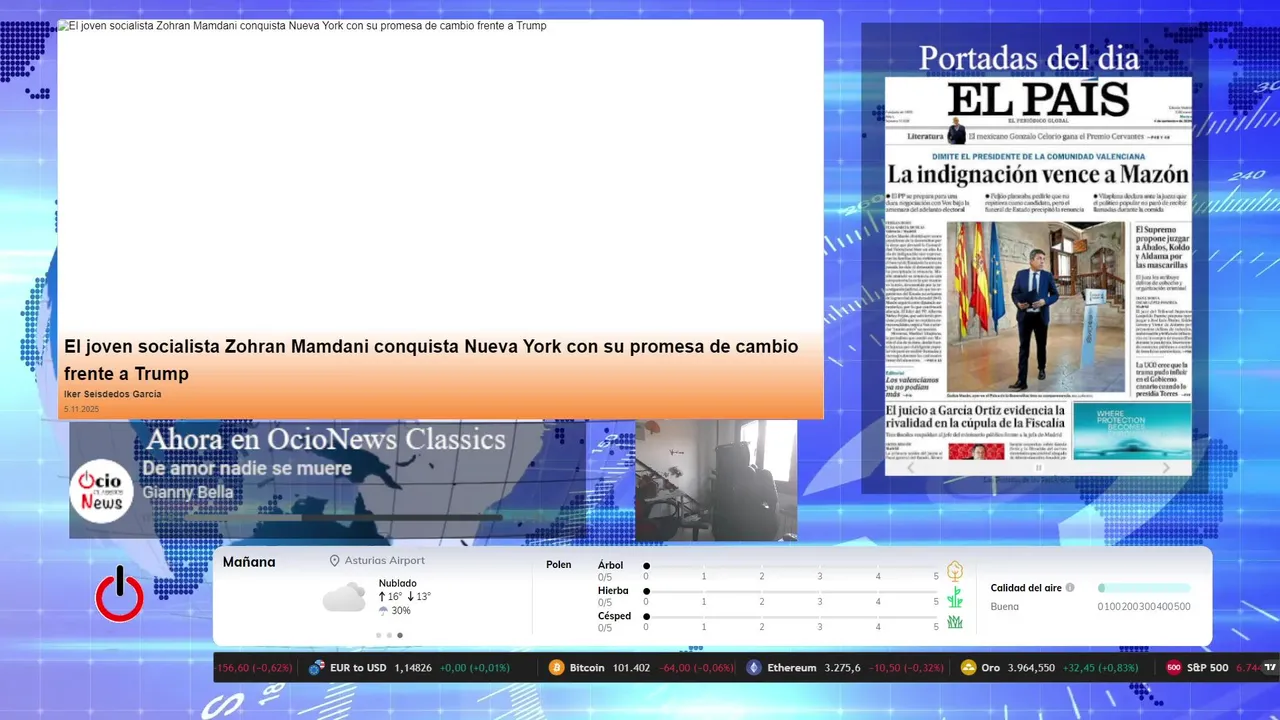Click the location pin by Asturias Airport
Screen dimensions: 1280x720
click(x=335, y=561)
